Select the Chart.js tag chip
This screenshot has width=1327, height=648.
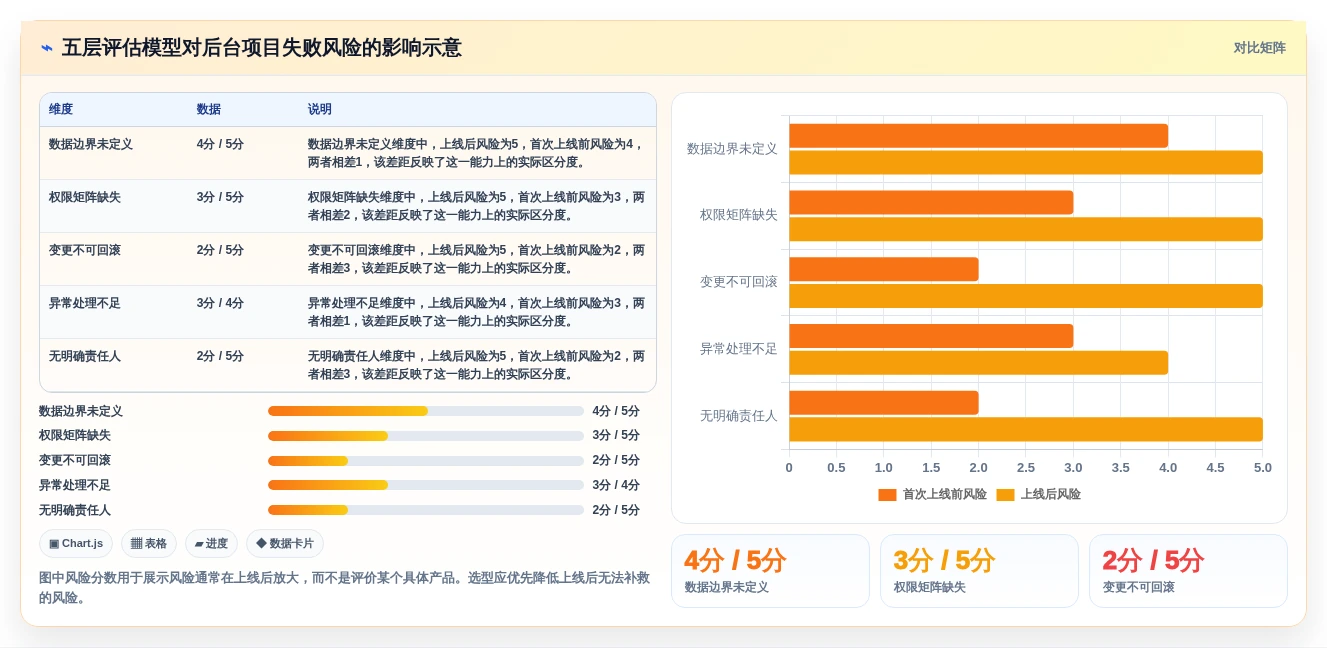[76, 544]
